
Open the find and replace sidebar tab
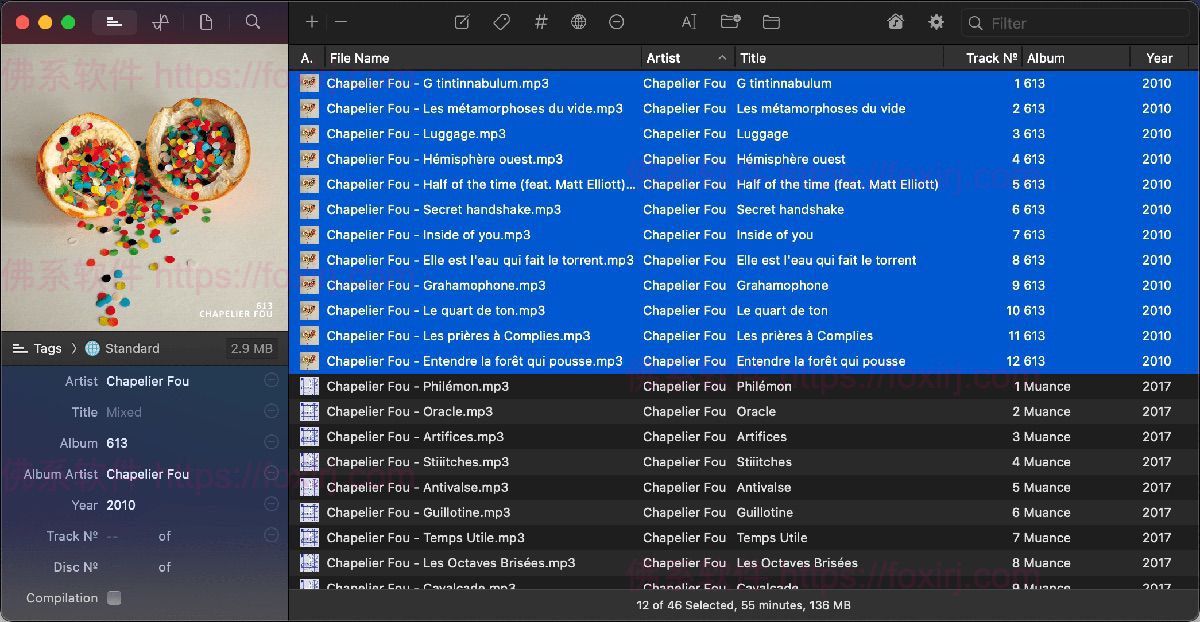coord(253,22)
